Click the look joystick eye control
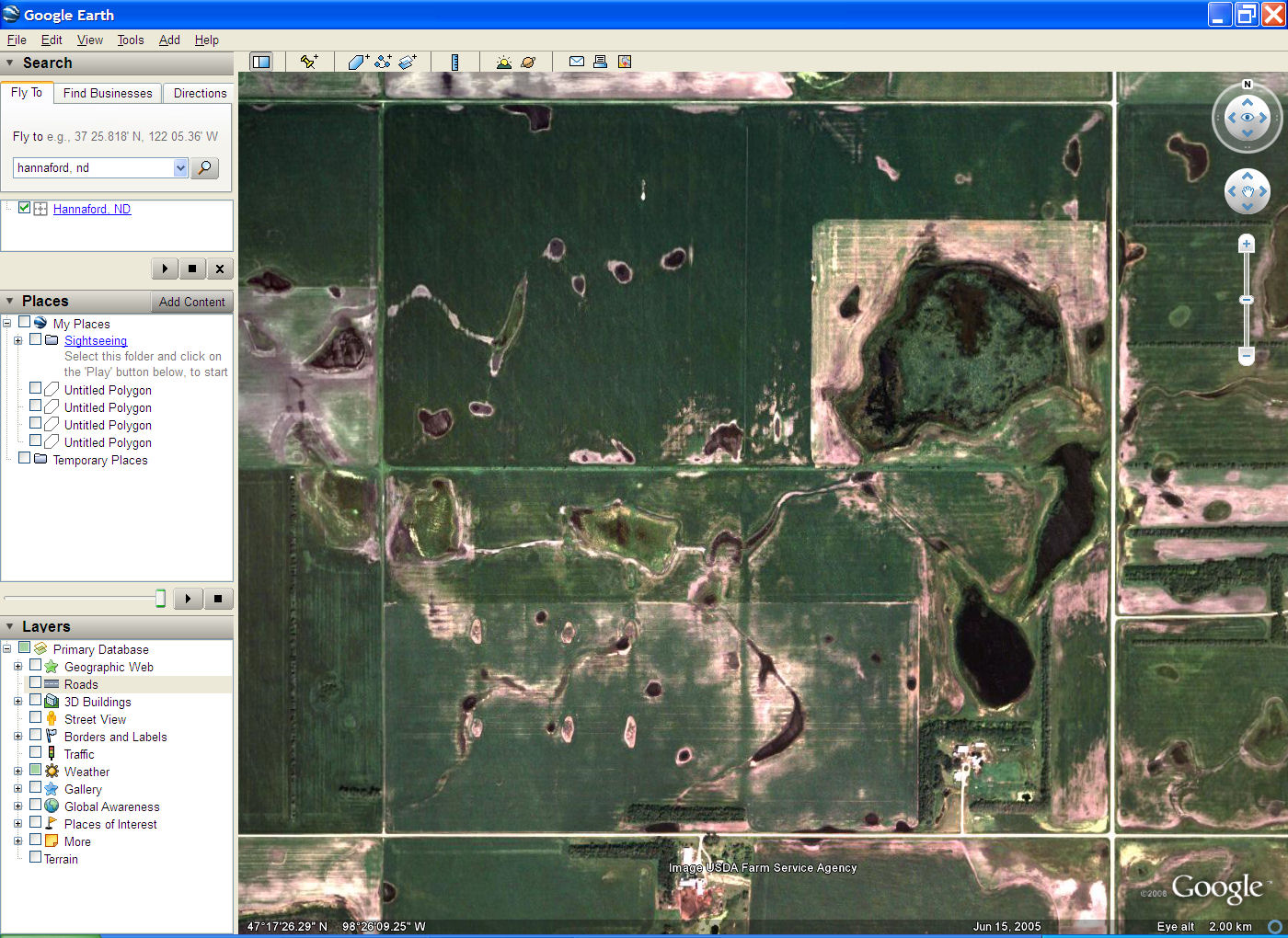1288x938 pixels. coord(1248,118)
